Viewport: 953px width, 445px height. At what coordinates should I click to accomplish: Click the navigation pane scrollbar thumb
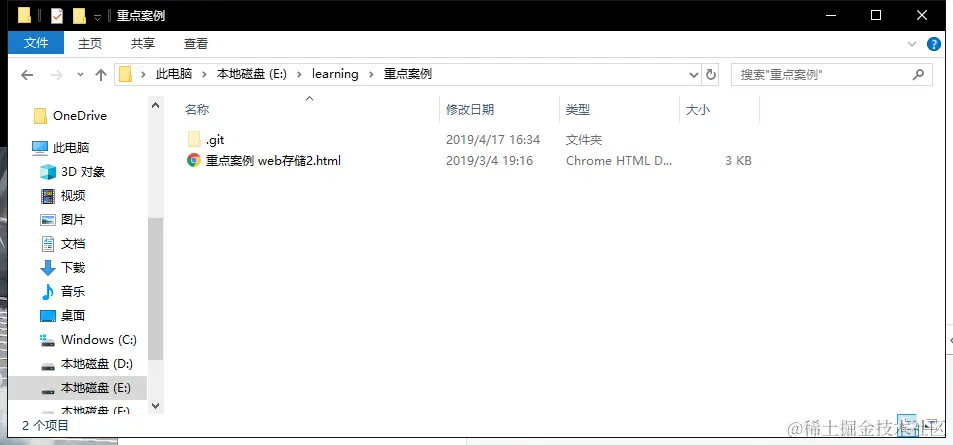pyautogui.click(x=156, y=288)
